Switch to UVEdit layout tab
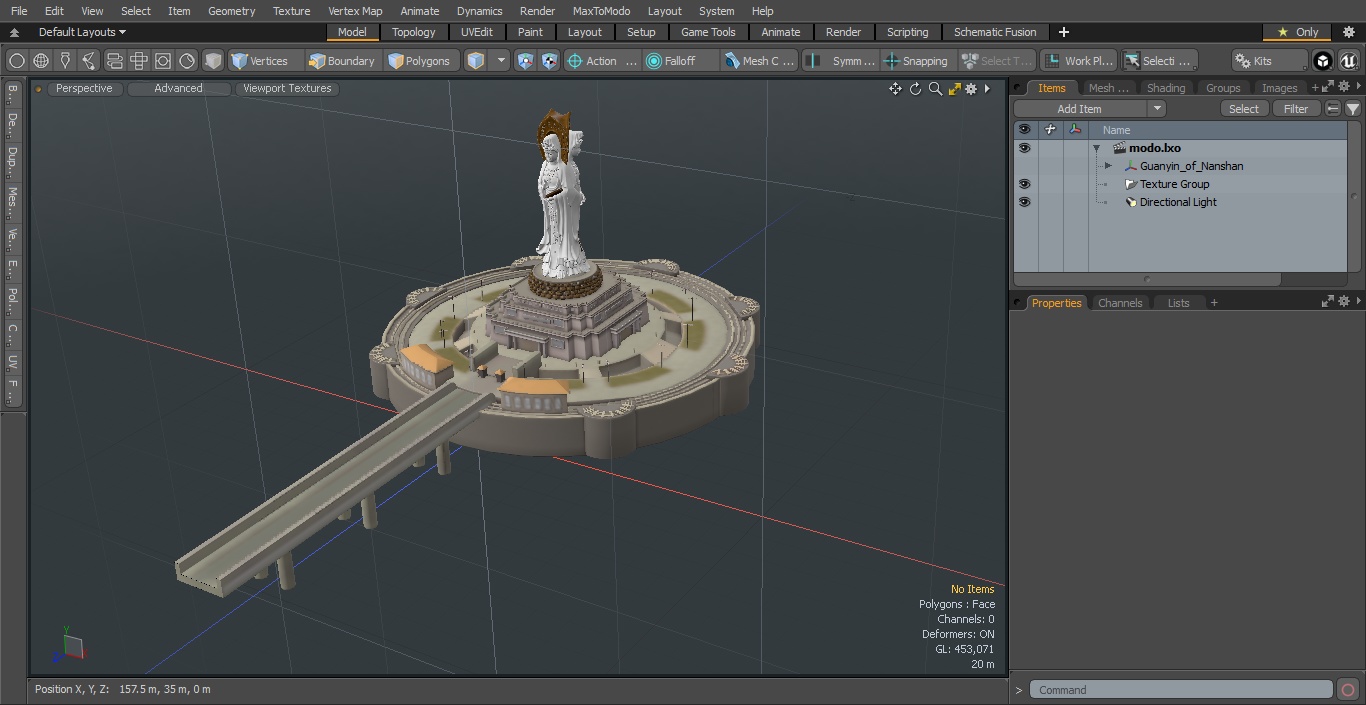 tap(477, 32)
